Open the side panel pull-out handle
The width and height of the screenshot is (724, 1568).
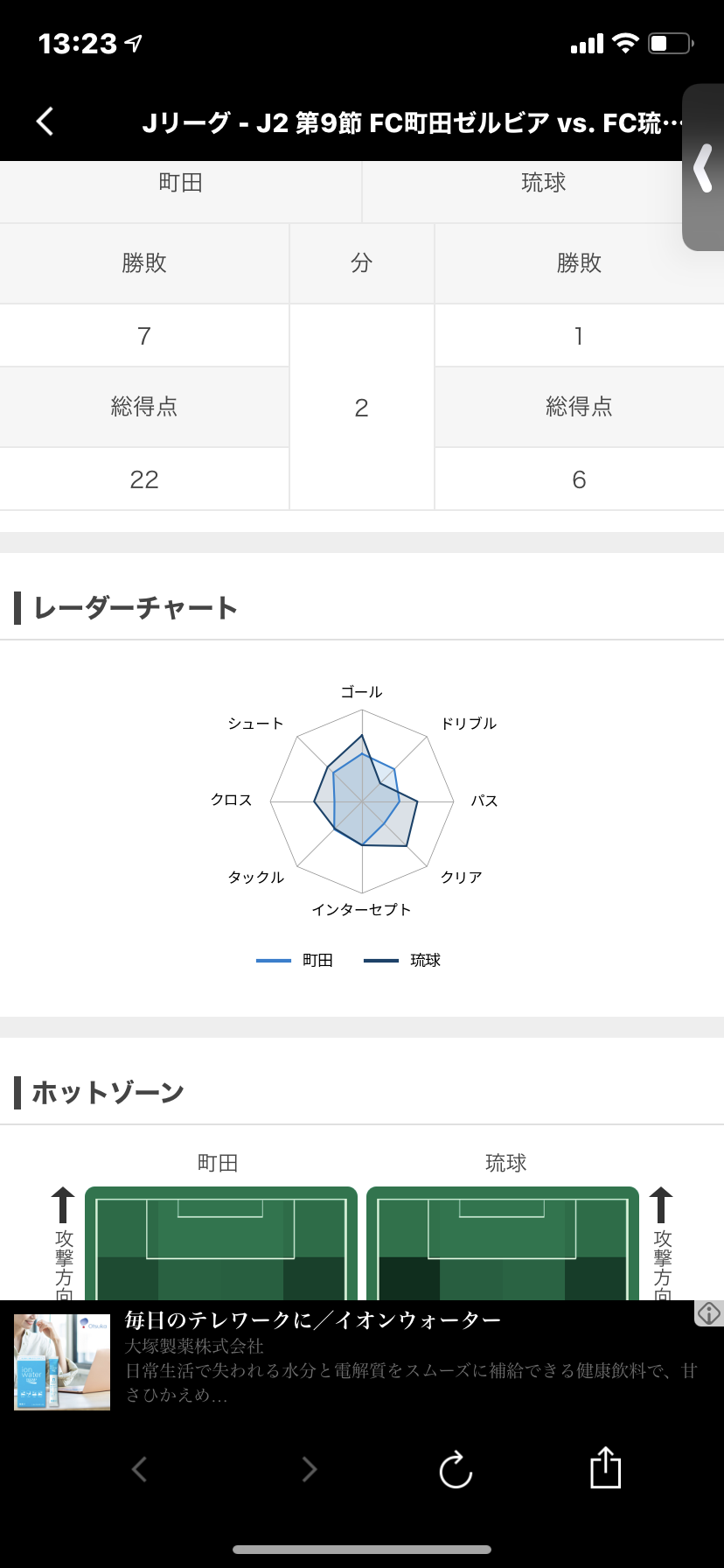click(x=703, y=168)
